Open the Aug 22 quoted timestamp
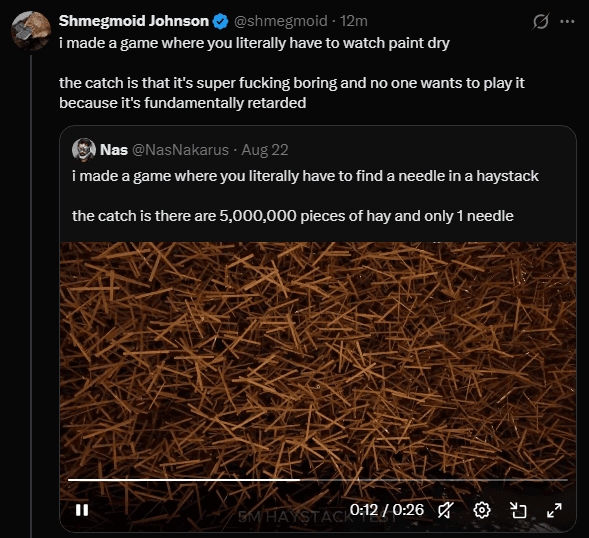The height and width of the screenshot is (538, 589). (x=264, y=150)
